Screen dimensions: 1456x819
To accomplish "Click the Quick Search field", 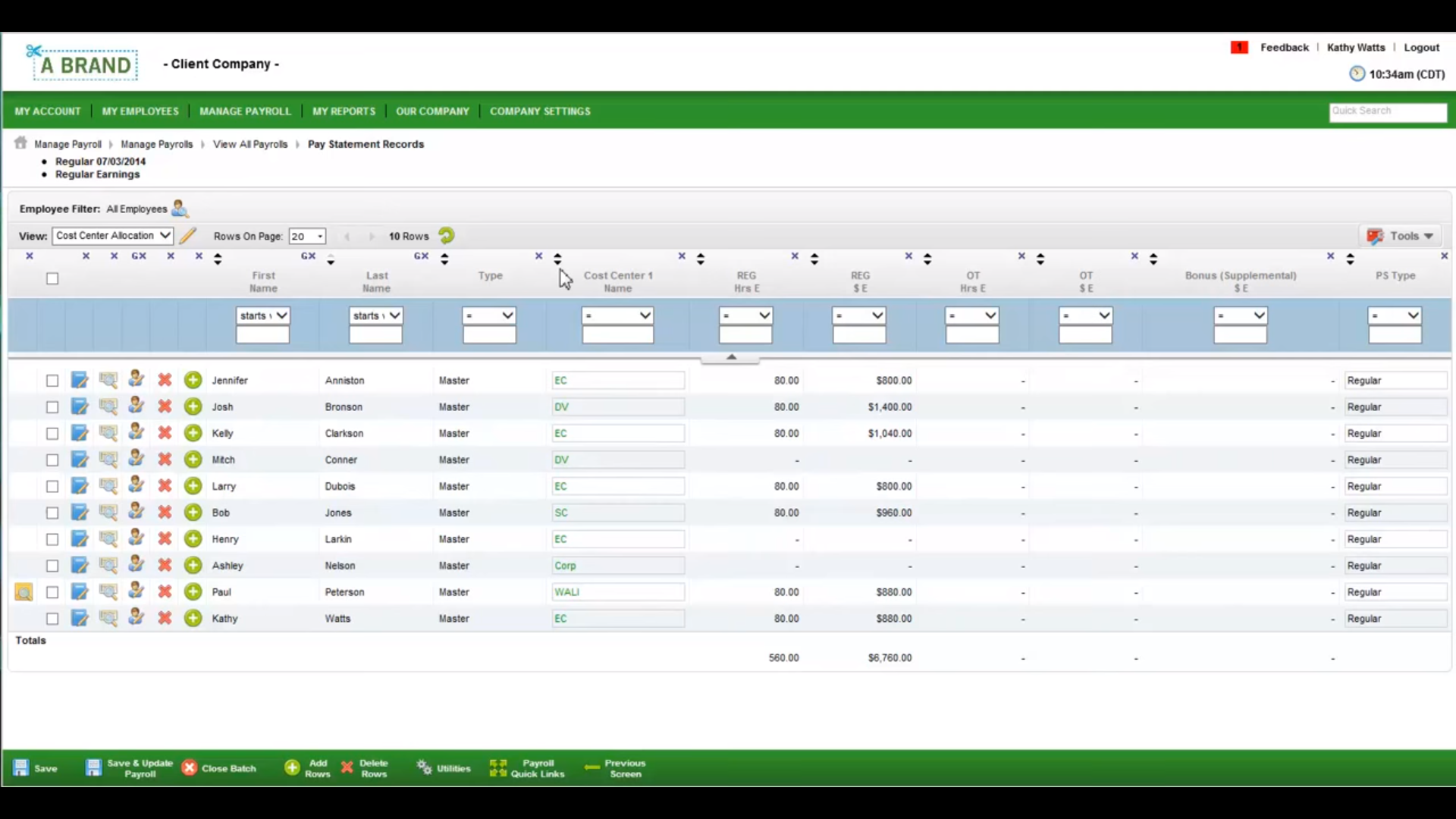I will (1387, 111).
